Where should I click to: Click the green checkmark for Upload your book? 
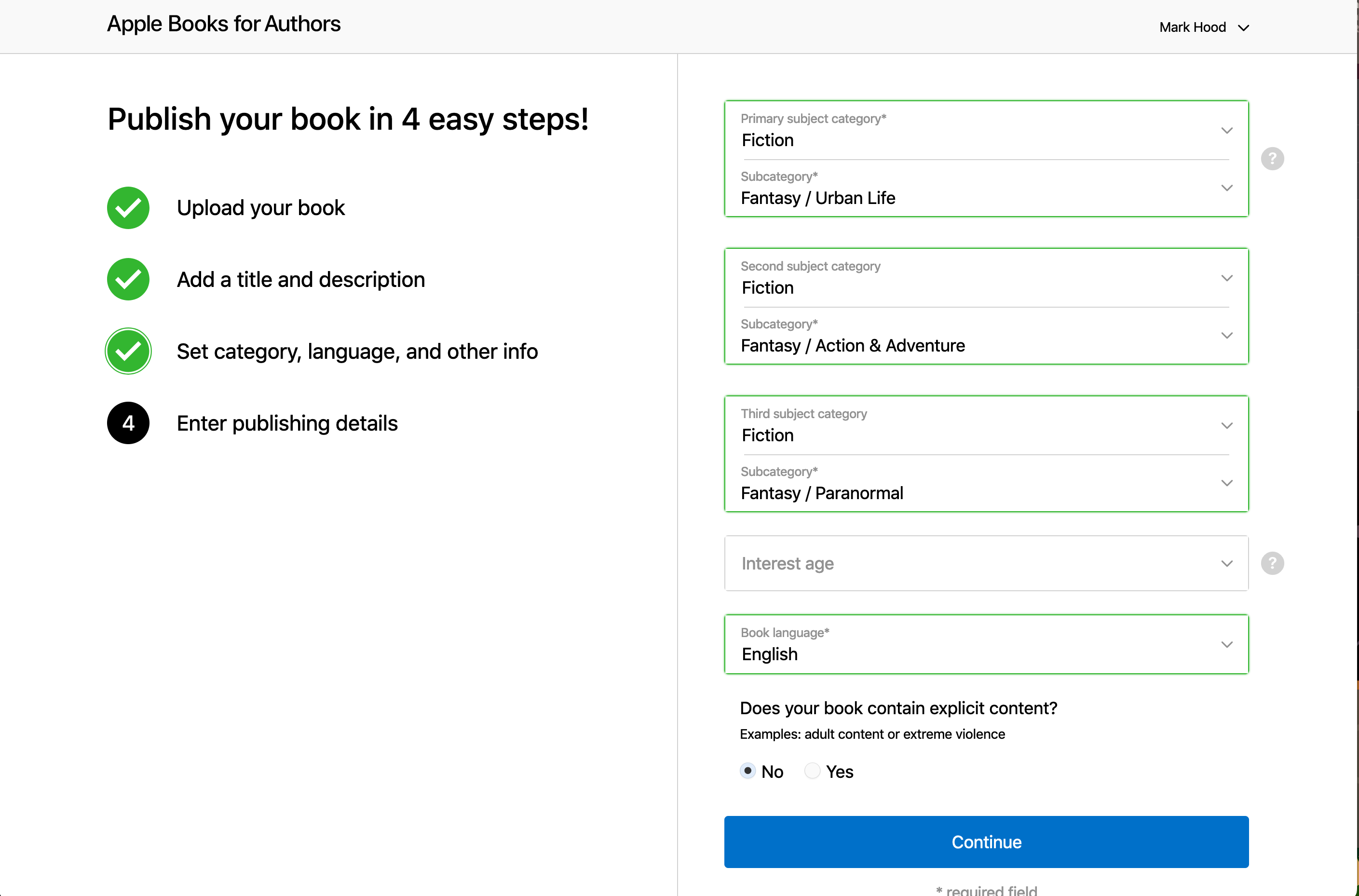coord(128,208)
